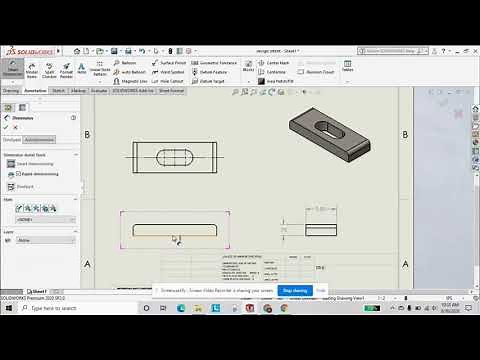Click Hide link in sharing notification
Image resolution: width=480 pixels, height=360 pixels.
[321, 291]
